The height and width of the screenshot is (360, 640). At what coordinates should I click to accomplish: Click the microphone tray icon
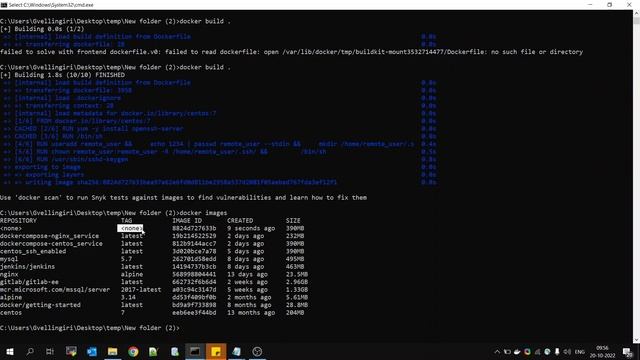pyautogui.click(x=557, y=352)
